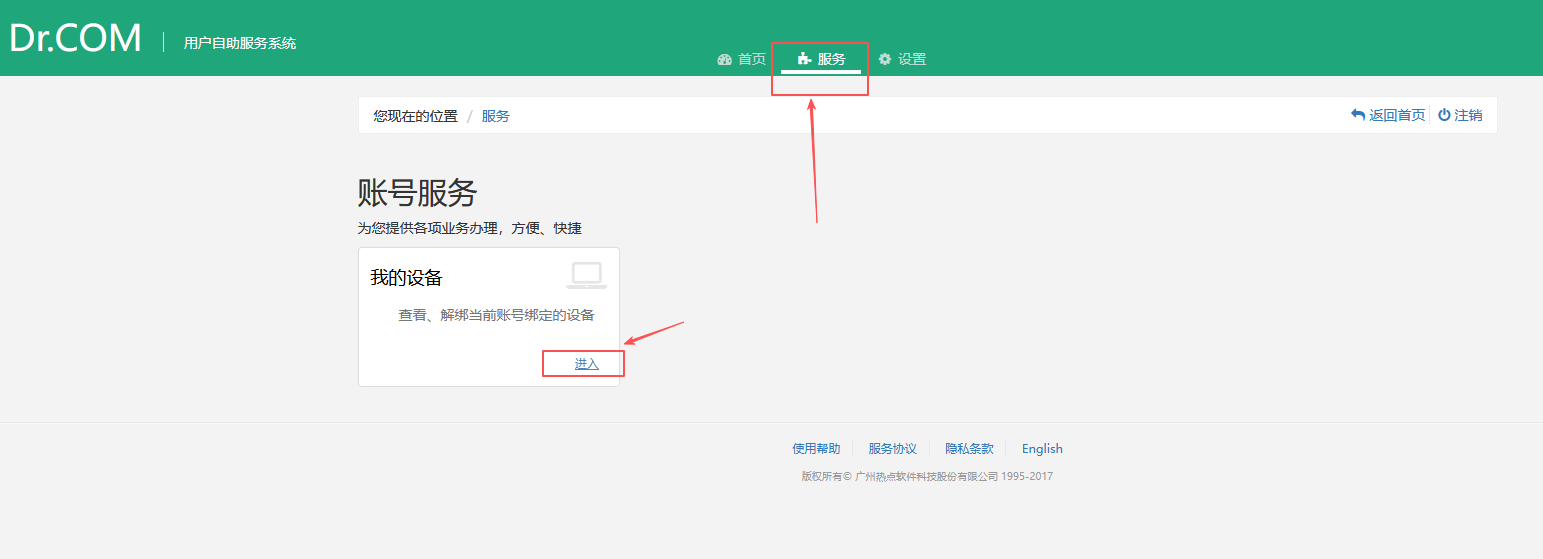Open the 使用帮助 footer link
Screen dimensions: 1543x559
click(x=816, y=449)
